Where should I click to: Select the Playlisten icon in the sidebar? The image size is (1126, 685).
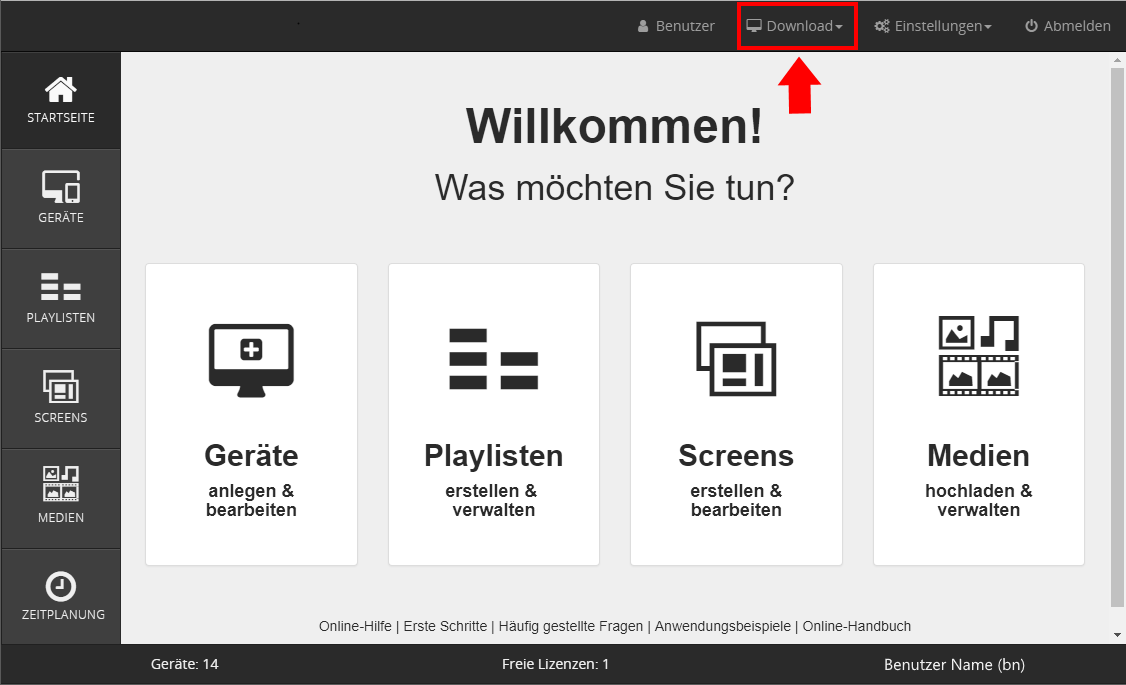pos(61,287)
